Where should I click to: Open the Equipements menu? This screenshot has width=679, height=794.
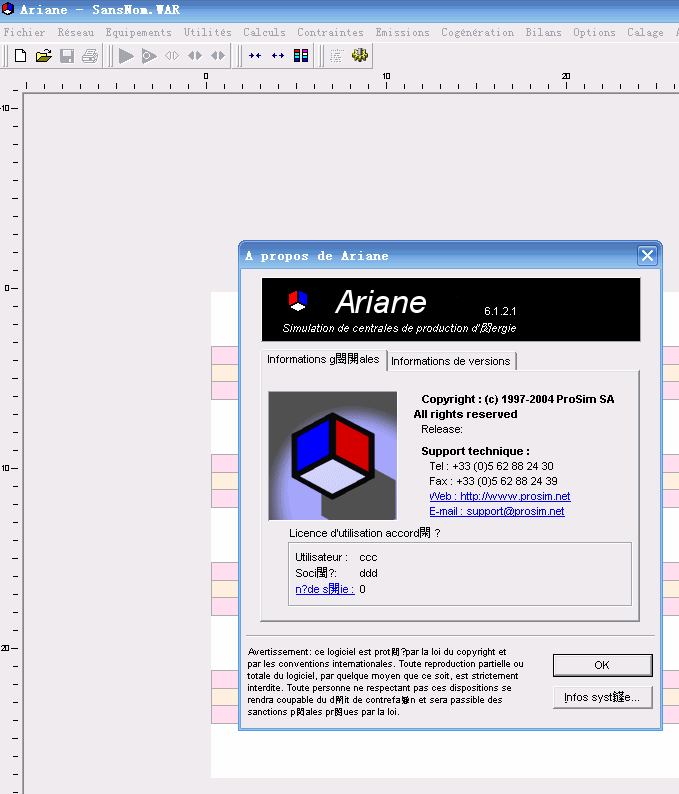(x=138, y=32)
